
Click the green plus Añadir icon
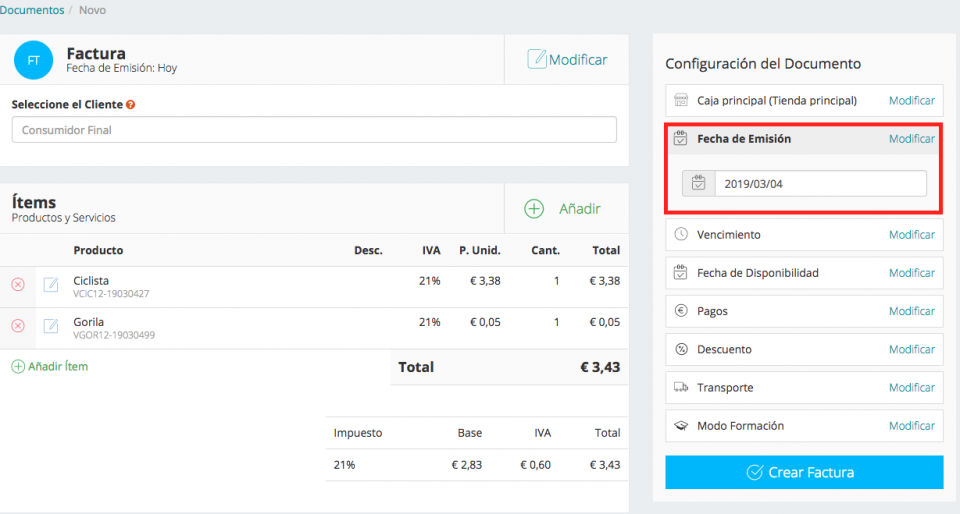click(535, 208)
